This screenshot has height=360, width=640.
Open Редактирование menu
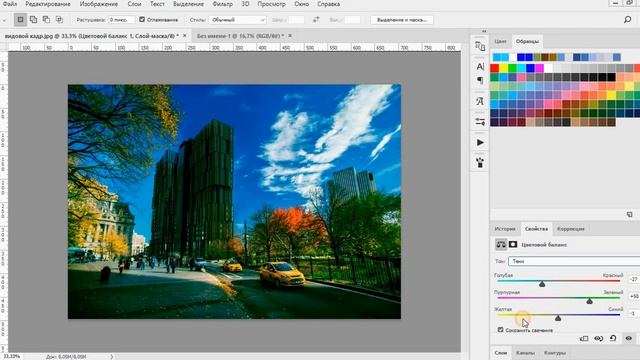[48, 4]
